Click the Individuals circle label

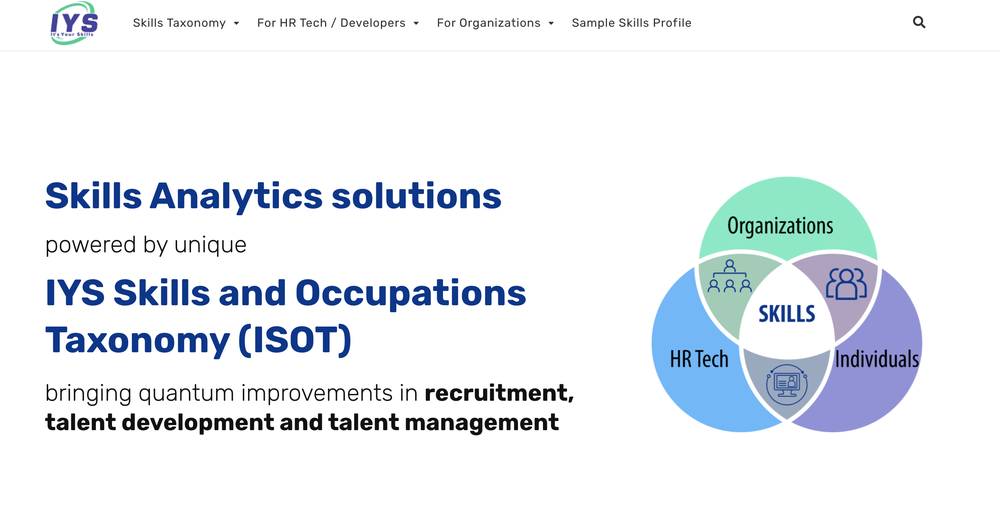(877, 359)
